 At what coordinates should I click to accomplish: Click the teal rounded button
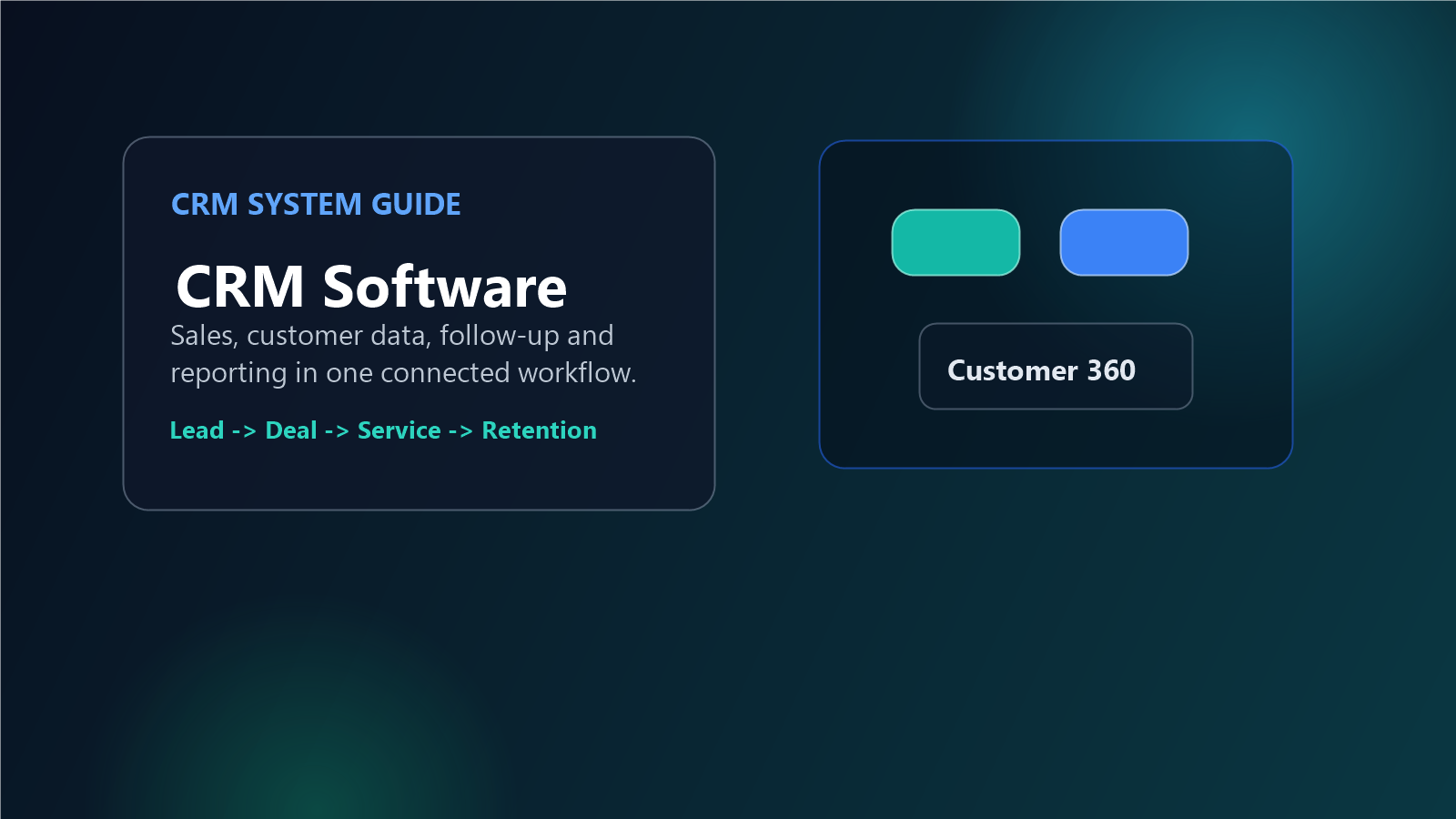tap(955, 242)
